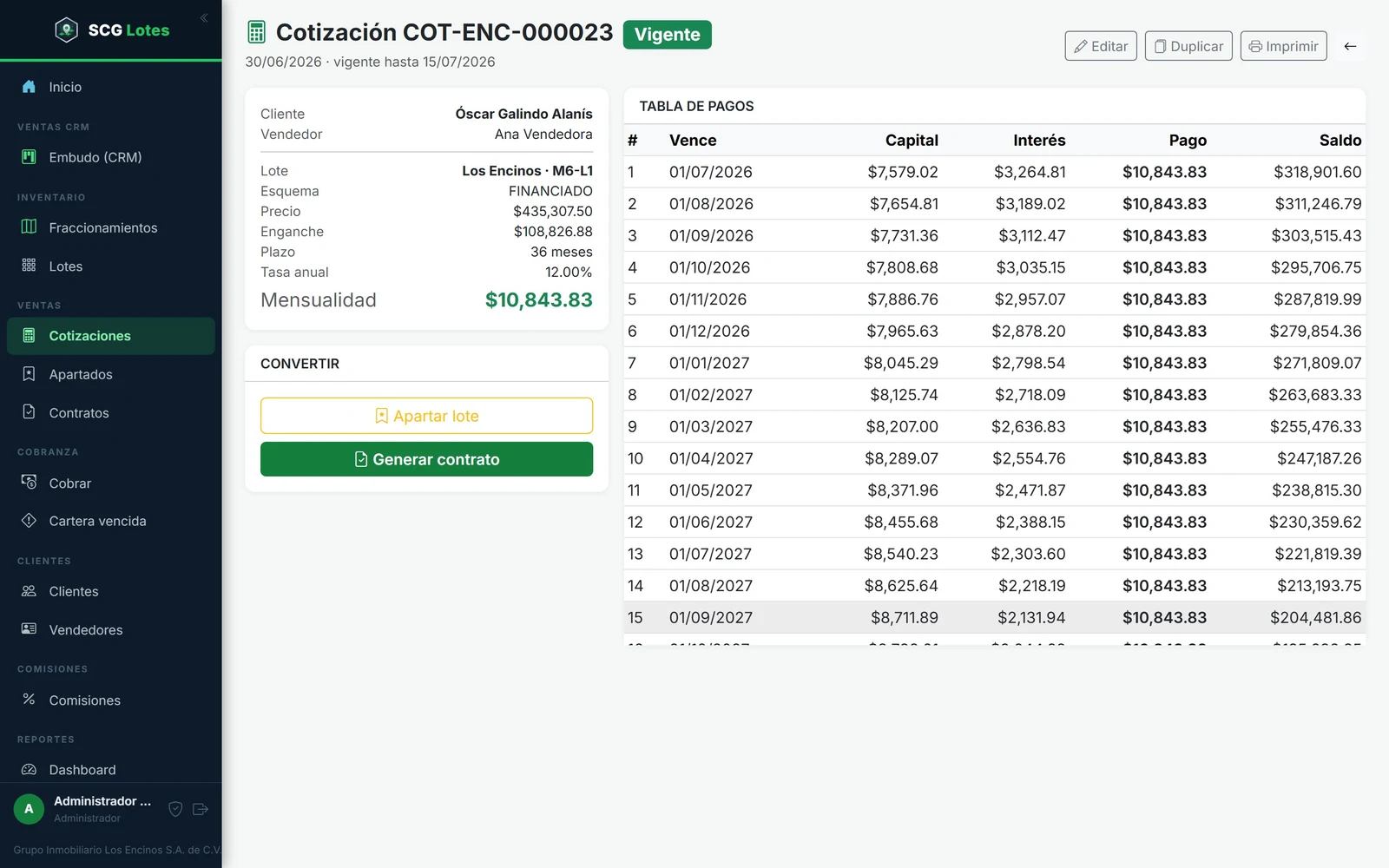Viewport: 1389px width, 868px height.
Task: Click client name Óscar Galindo Alanís
Action: pos(523,114)
